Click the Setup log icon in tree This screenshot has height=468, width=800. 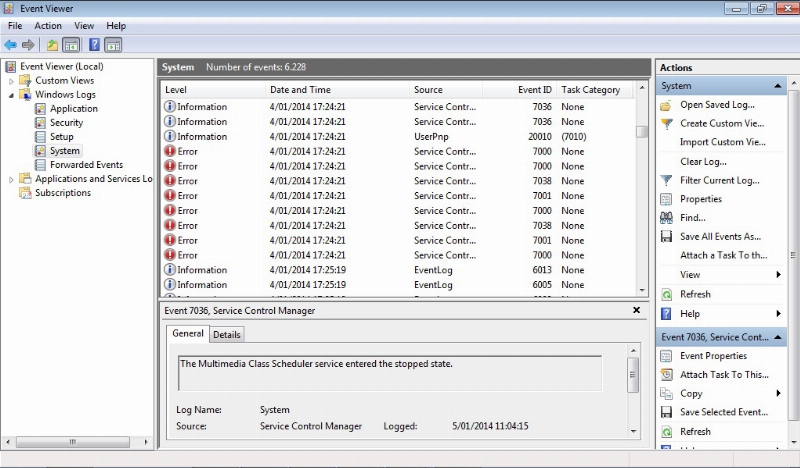pos(40,136)
